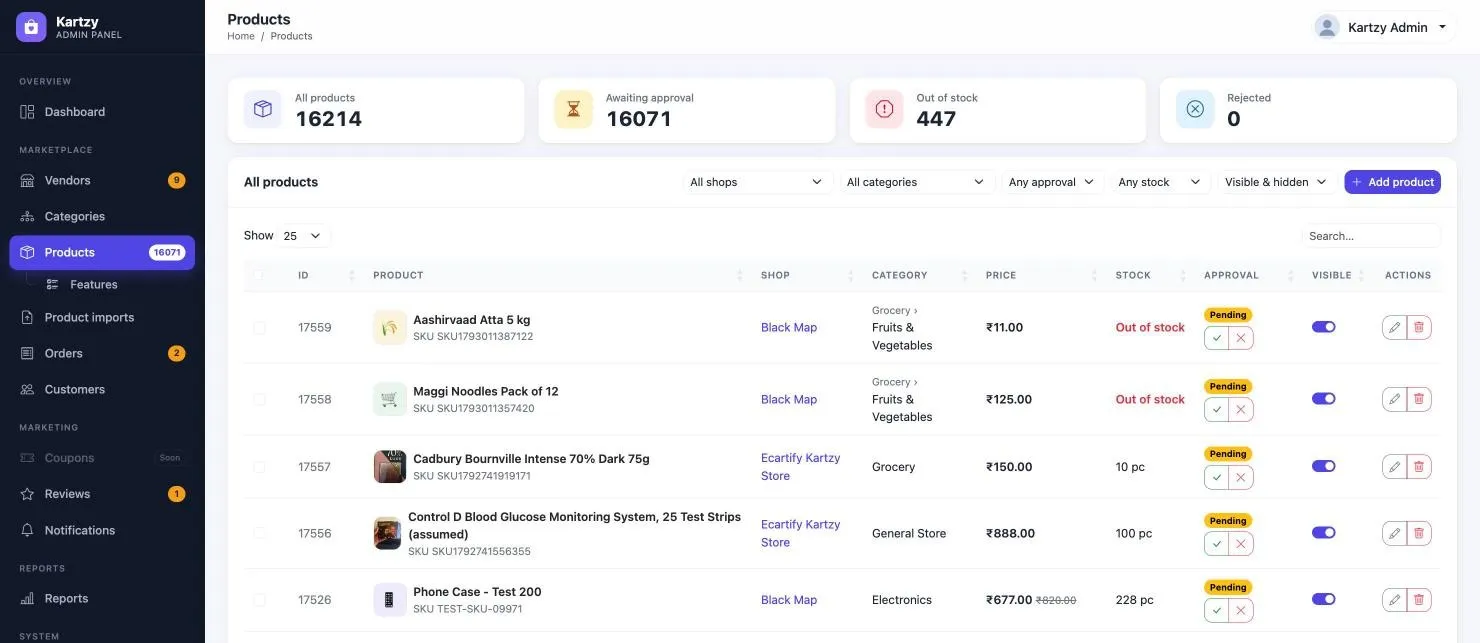
Task: Reject Cadbury Bournville Intense product
Action: 1241,477
